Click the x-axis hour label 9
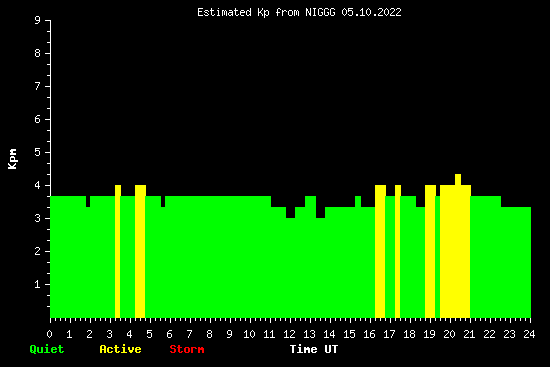550x367 pixels. [229, 334]
